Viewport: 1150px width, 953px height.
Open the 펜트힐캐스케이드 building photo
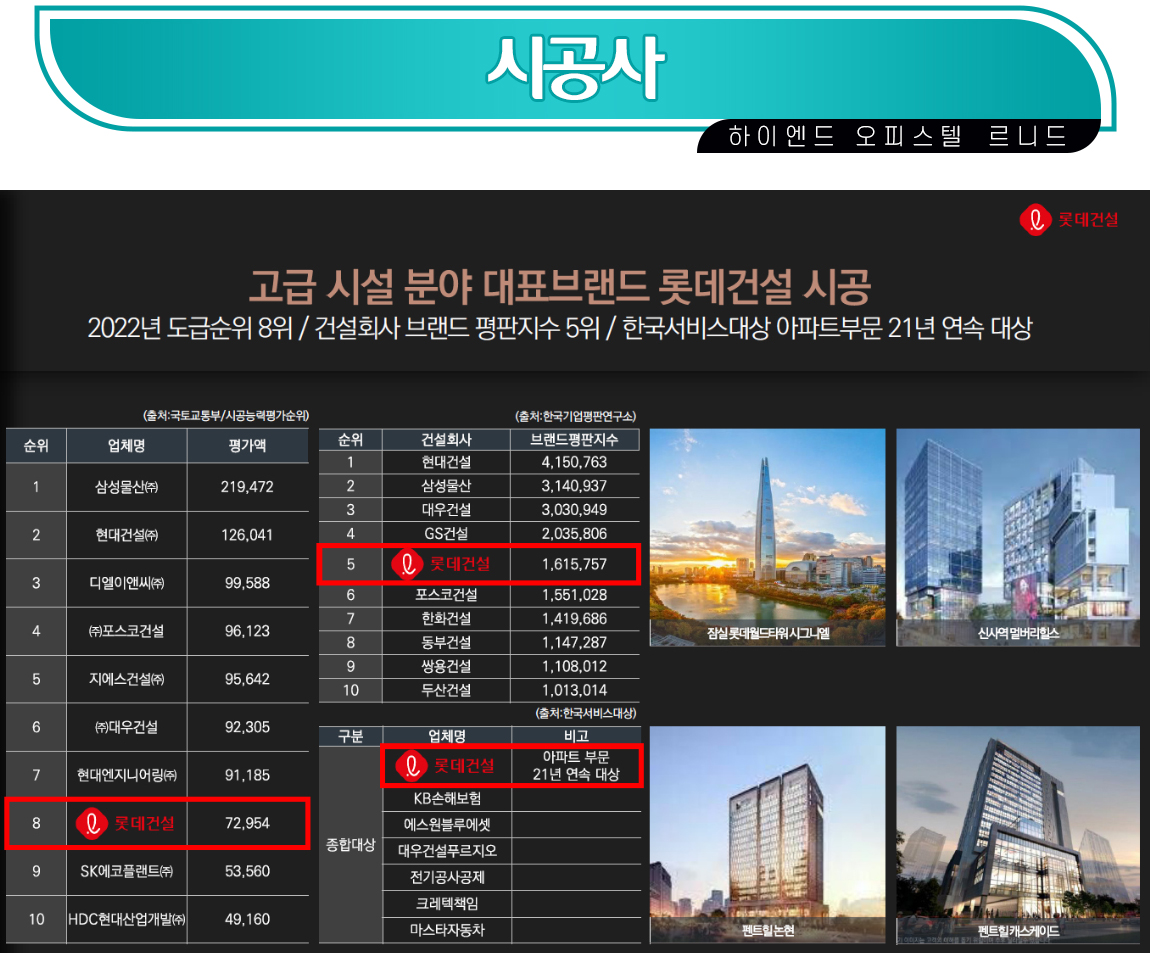(1018, 834)
